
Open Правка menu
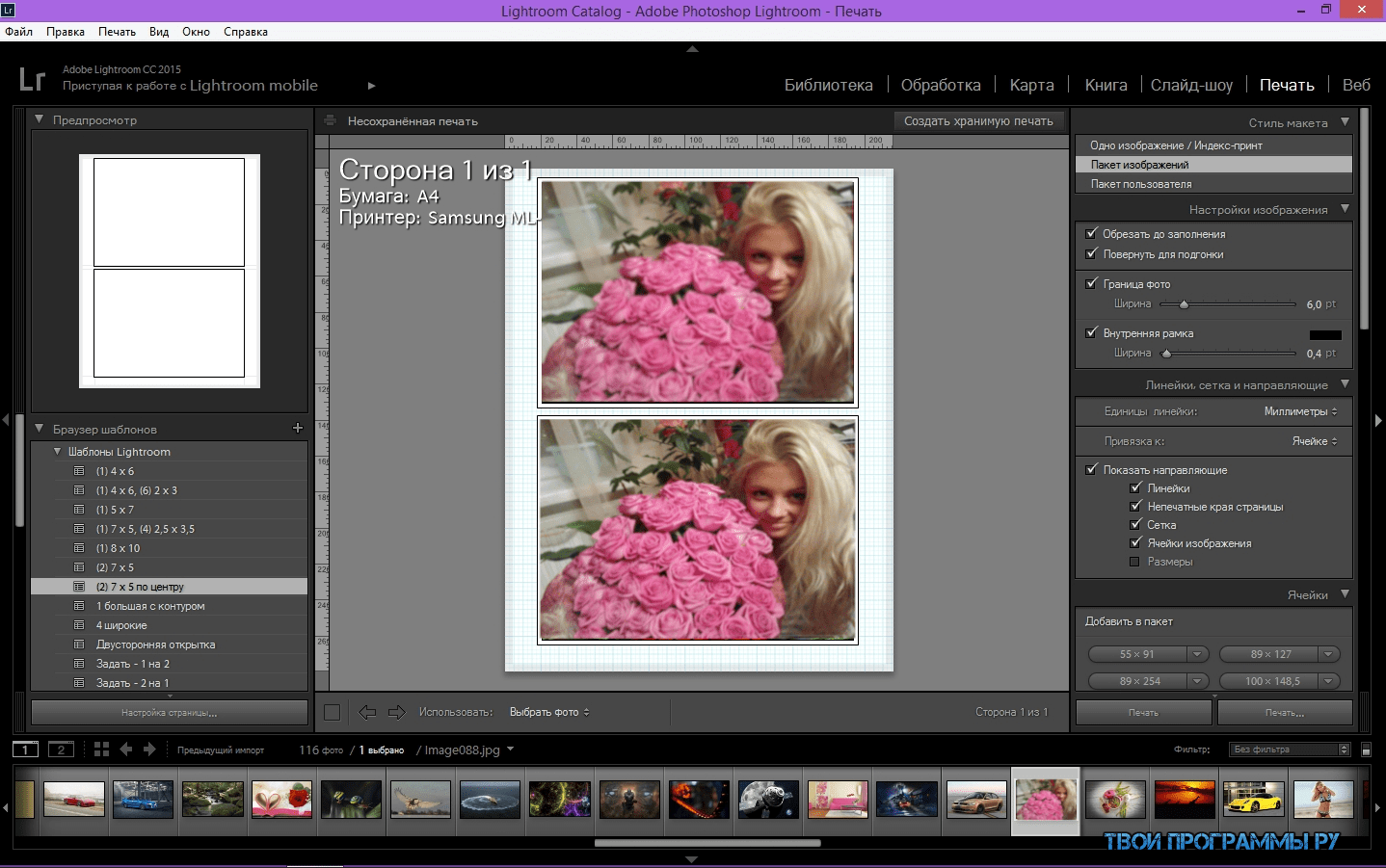coord(66,32)
